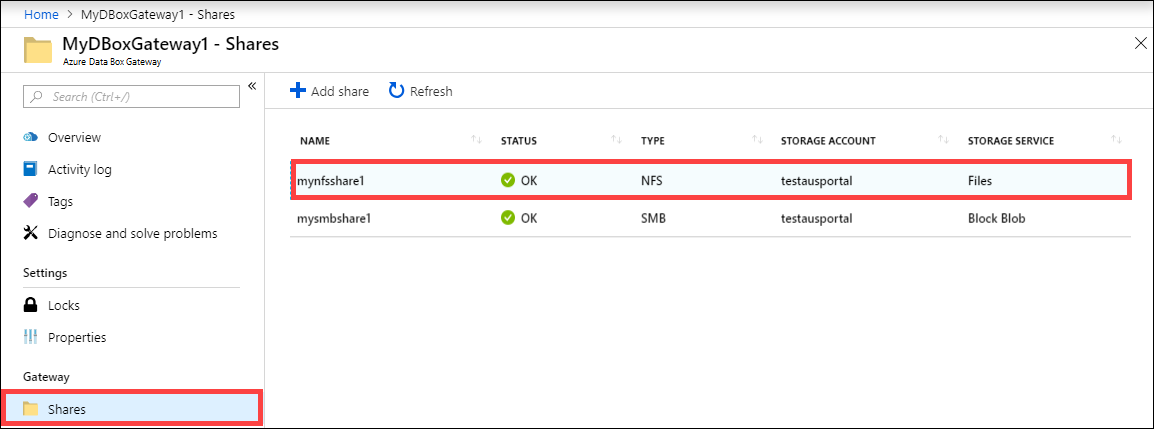Select Shares under Gateway

click(x=132, y=409)
